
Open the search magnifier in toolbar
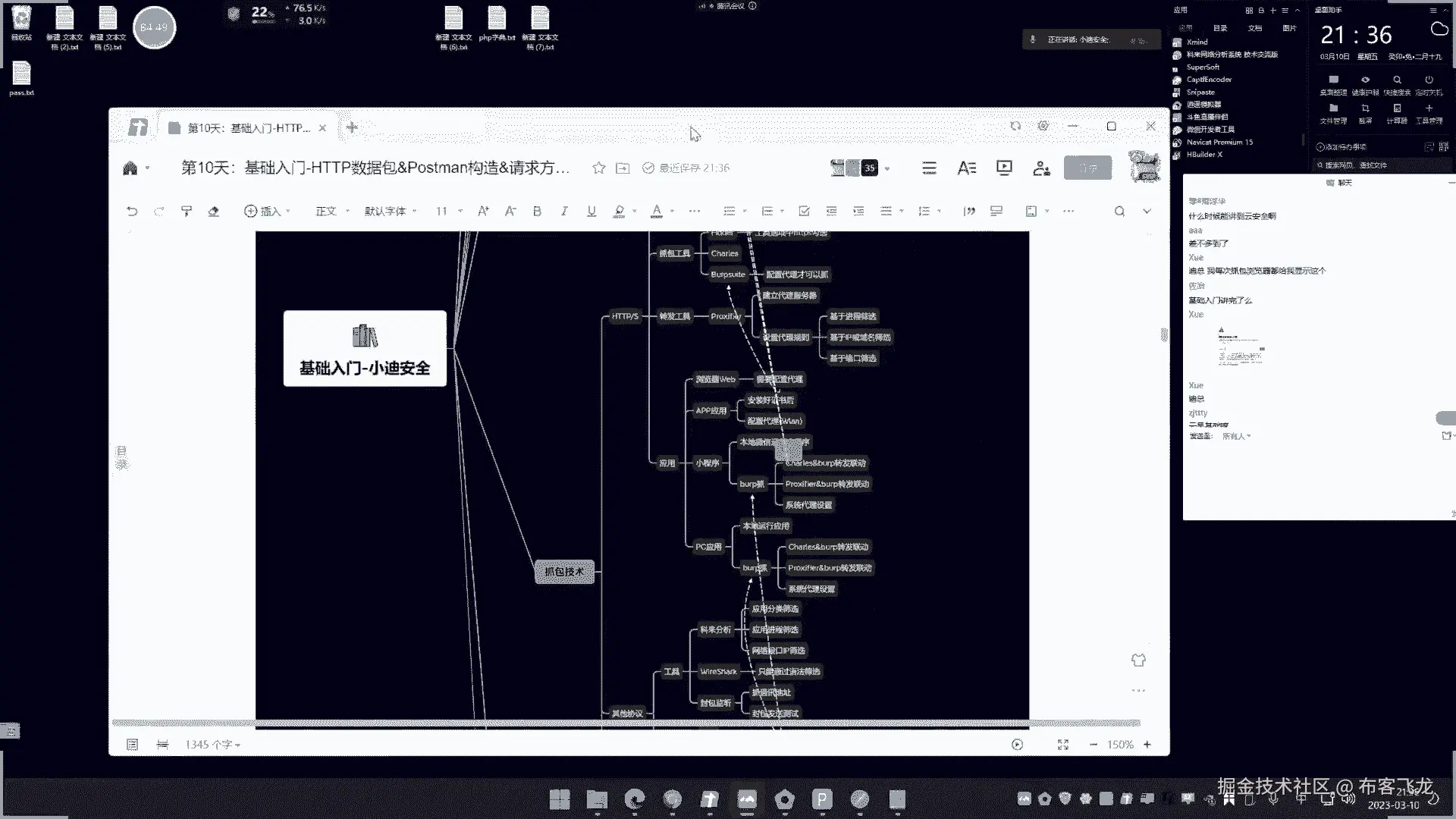[1119, 212]
